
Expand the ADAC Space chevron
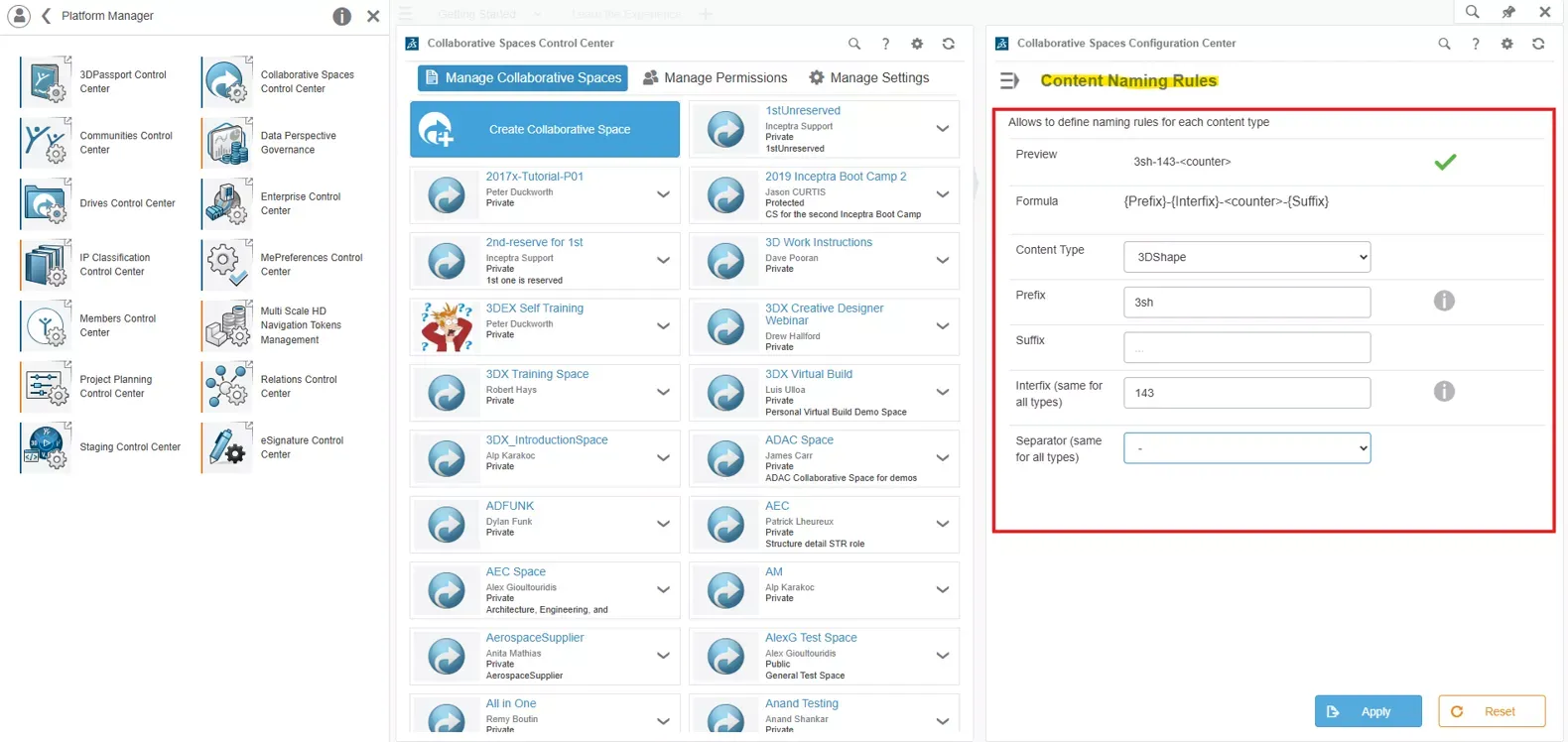pyautogui.click(x=943, y=458)
